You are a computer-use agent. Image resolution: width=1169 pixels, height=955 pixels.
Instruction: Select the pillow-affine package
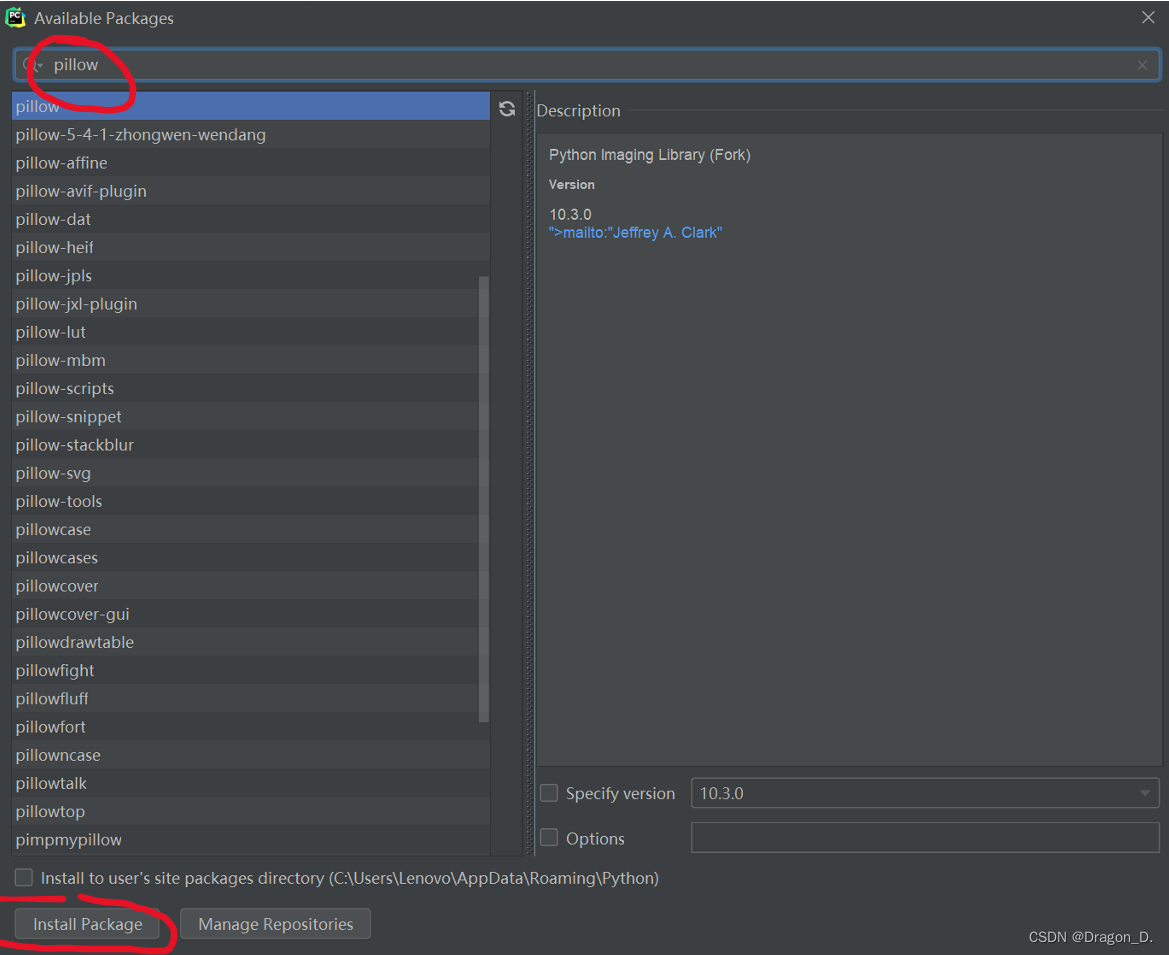tap(251, 163)
